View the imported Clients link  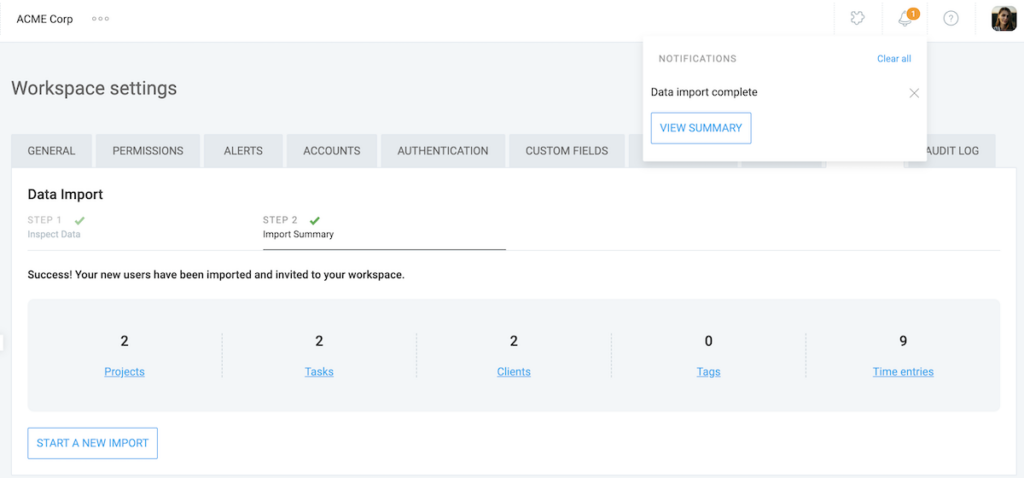[513, 372]
